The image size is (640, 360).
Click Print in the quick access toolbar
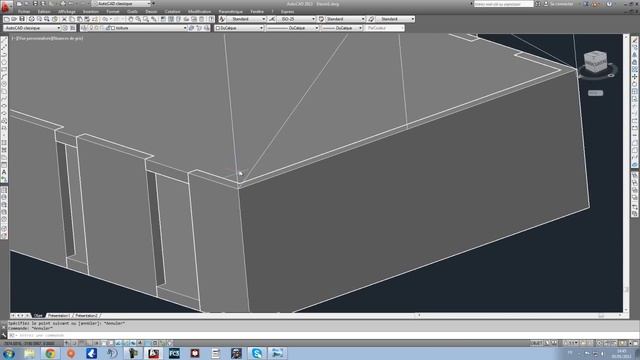63,4
